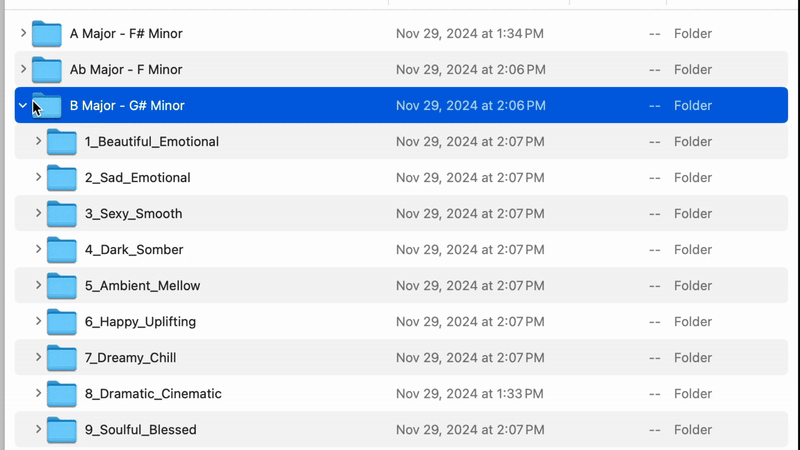Expand the Ab Major - F Minor folder
This screenshot has width=800, height=450.
pyautogui.click(x=23, y=69)
